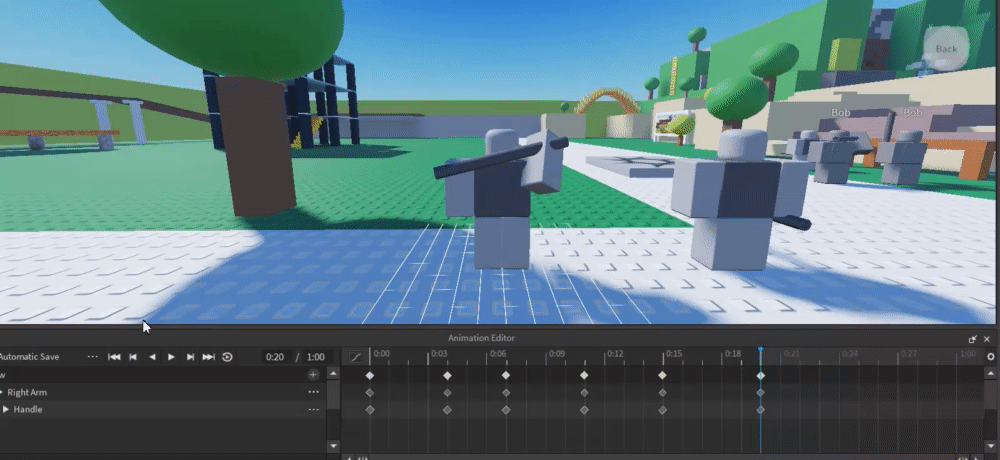Click the Back button in the viewport
Image resolution: width=1000 pixels, height=460 pixels.
946,49
